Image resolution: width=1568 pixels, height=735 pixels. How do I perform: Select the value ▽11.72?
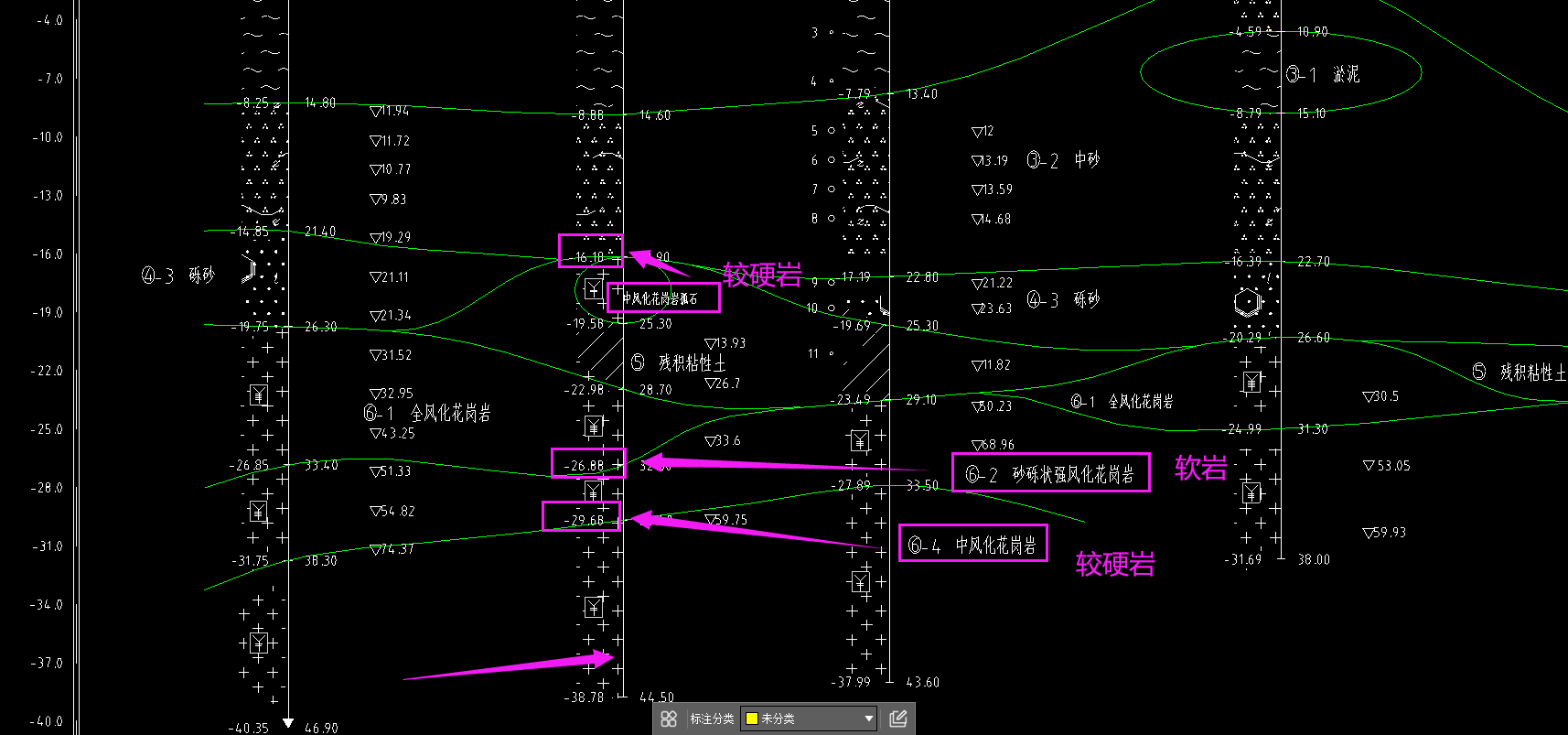point(390,141)
